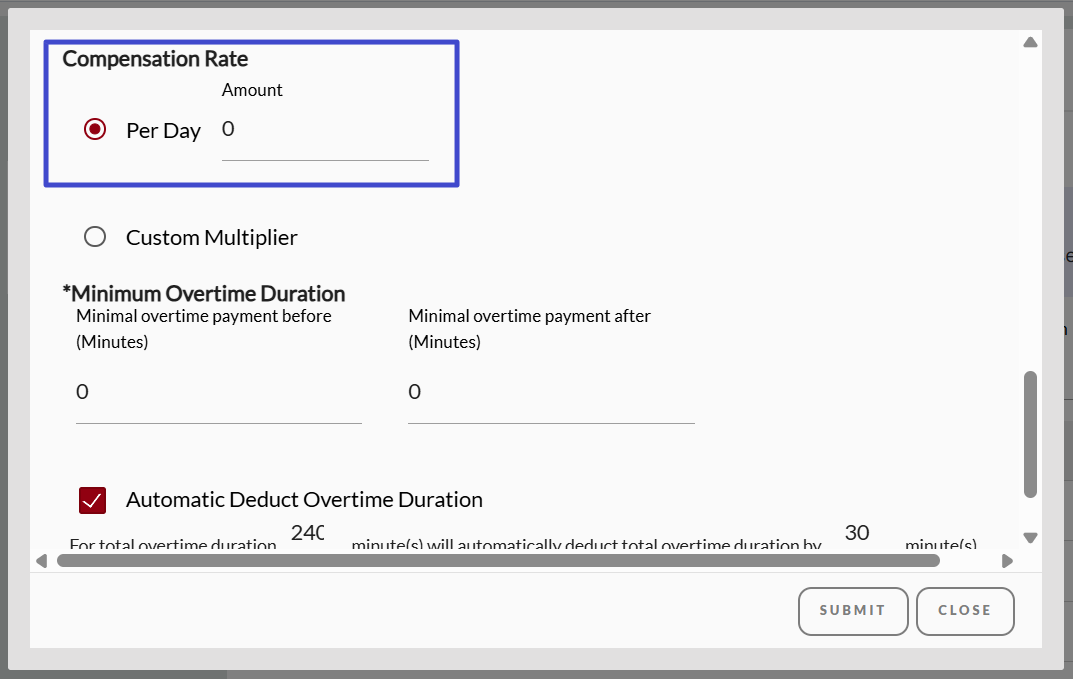
Task: Click the Compensation Rate heading
Action: (x=155, y=59)
